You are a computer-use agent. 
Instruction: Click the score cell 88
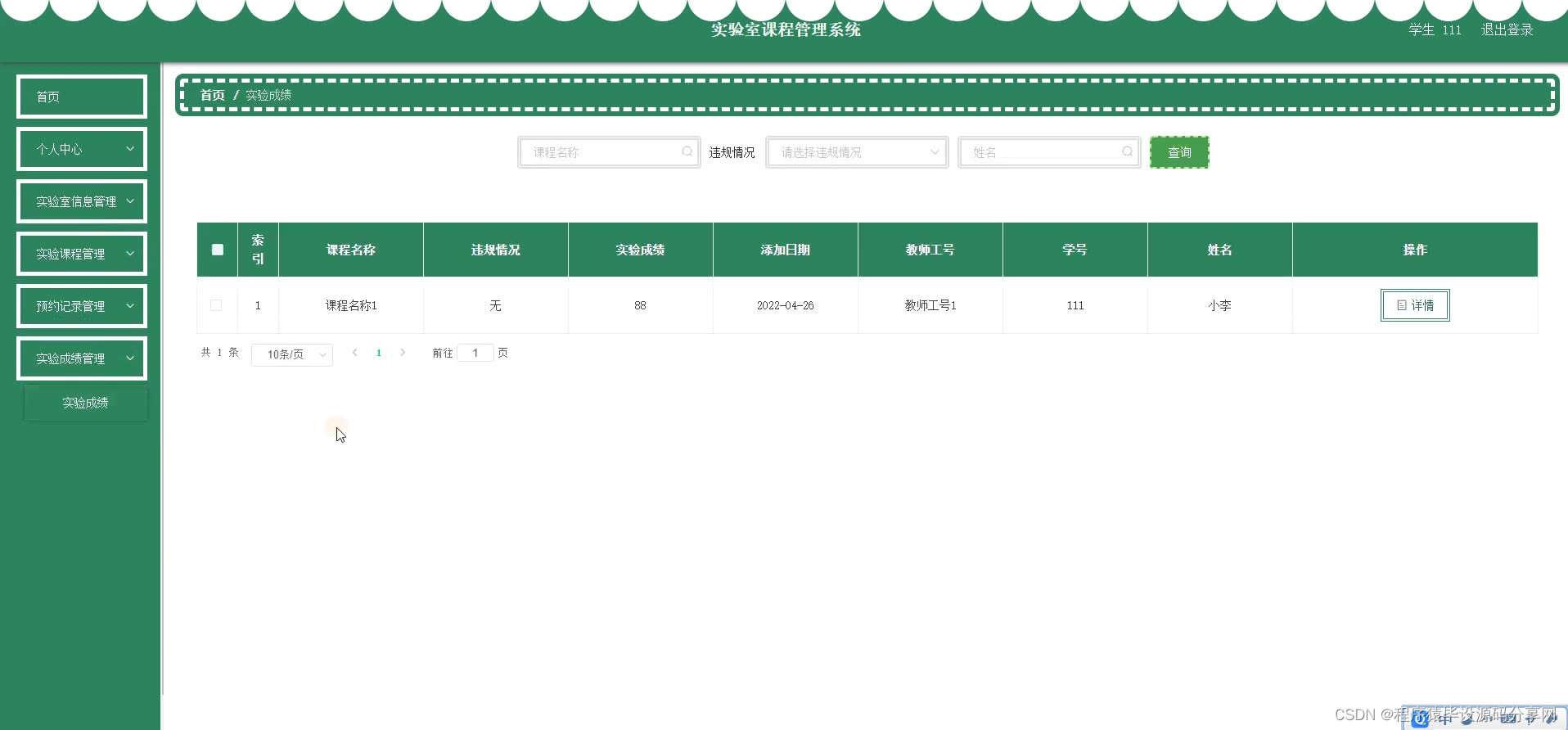[640, 305]
